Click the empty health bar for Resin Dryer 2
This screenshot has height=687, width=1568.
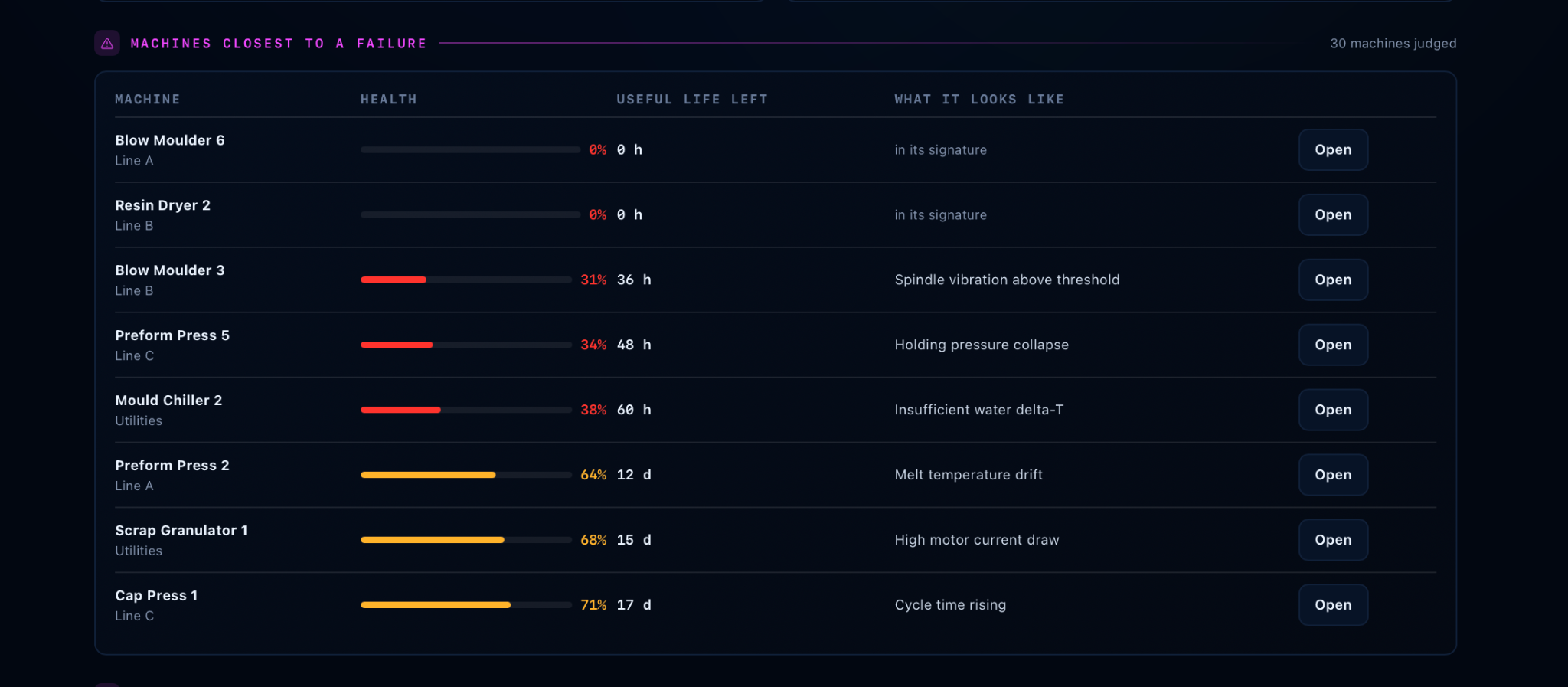(470, 214)
